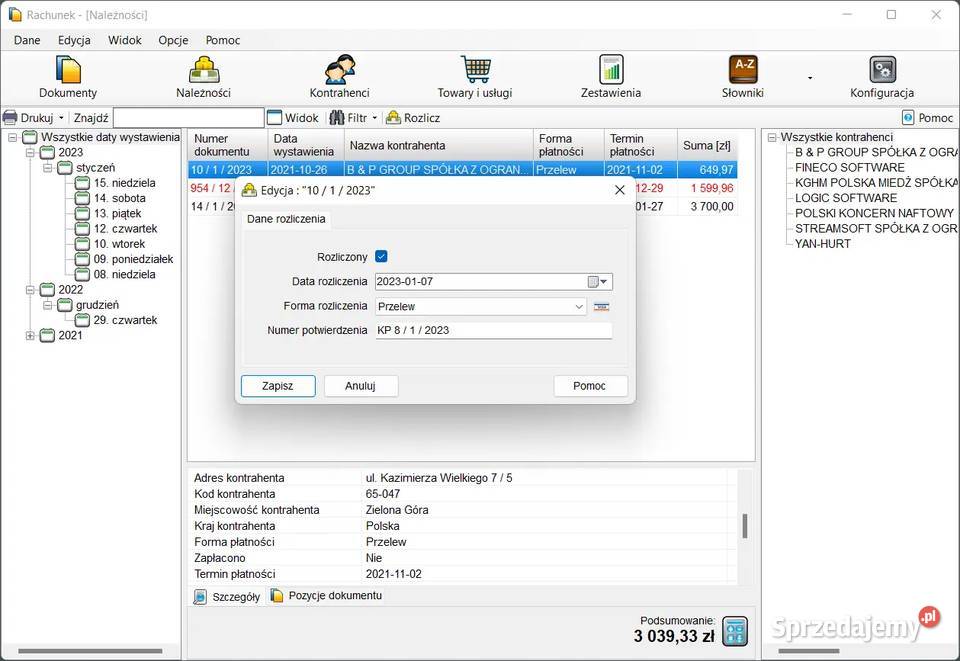This screenshot has height=661, width=960.
Task: Click the Anuluj button
Action: [x=361, y=386]
